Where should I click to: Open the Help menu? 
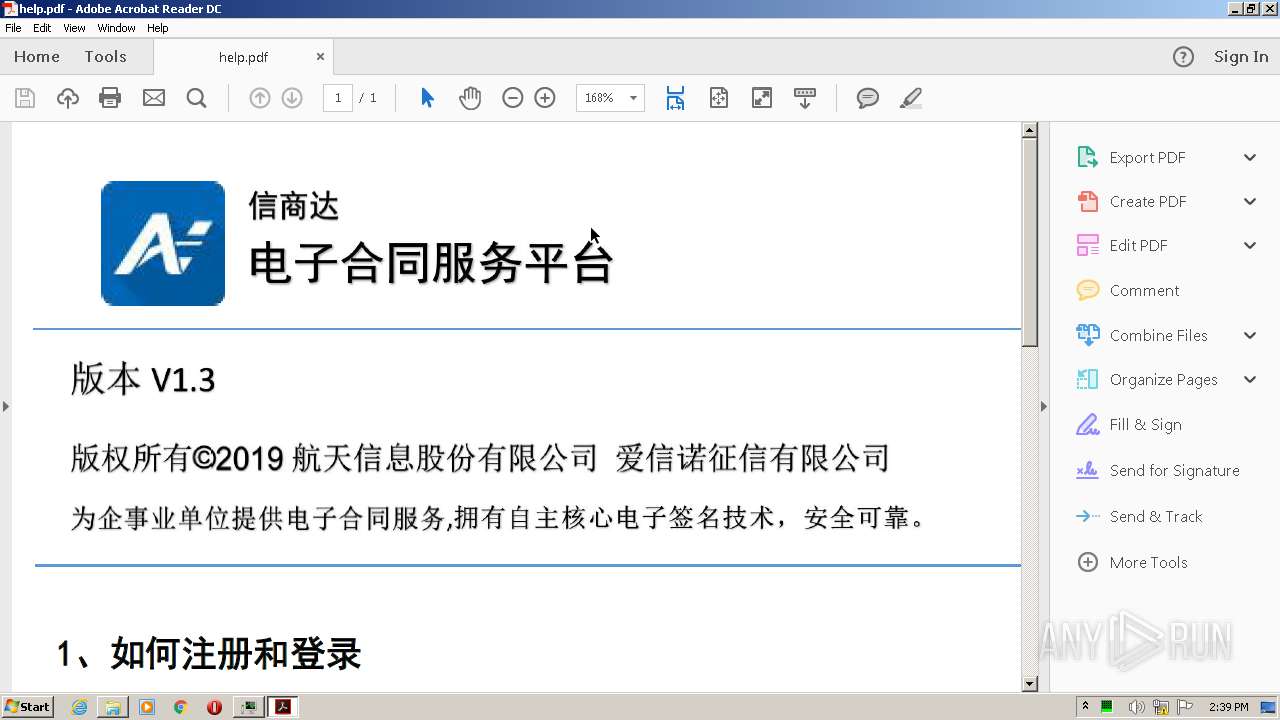click(158, 28)
